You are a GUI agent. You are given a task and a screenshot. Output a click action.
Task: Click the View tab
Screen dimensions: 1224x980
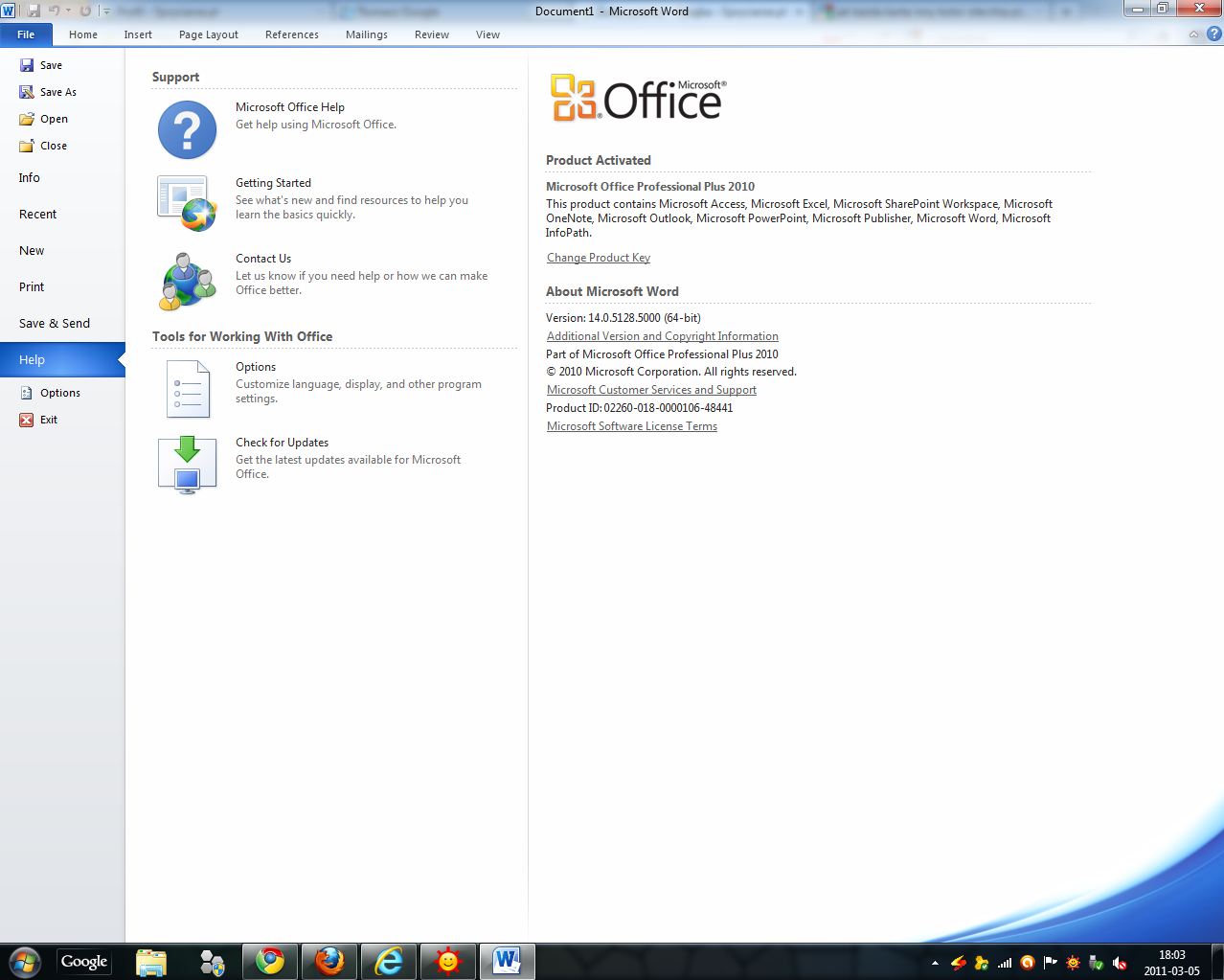click(x=488, y=34)
